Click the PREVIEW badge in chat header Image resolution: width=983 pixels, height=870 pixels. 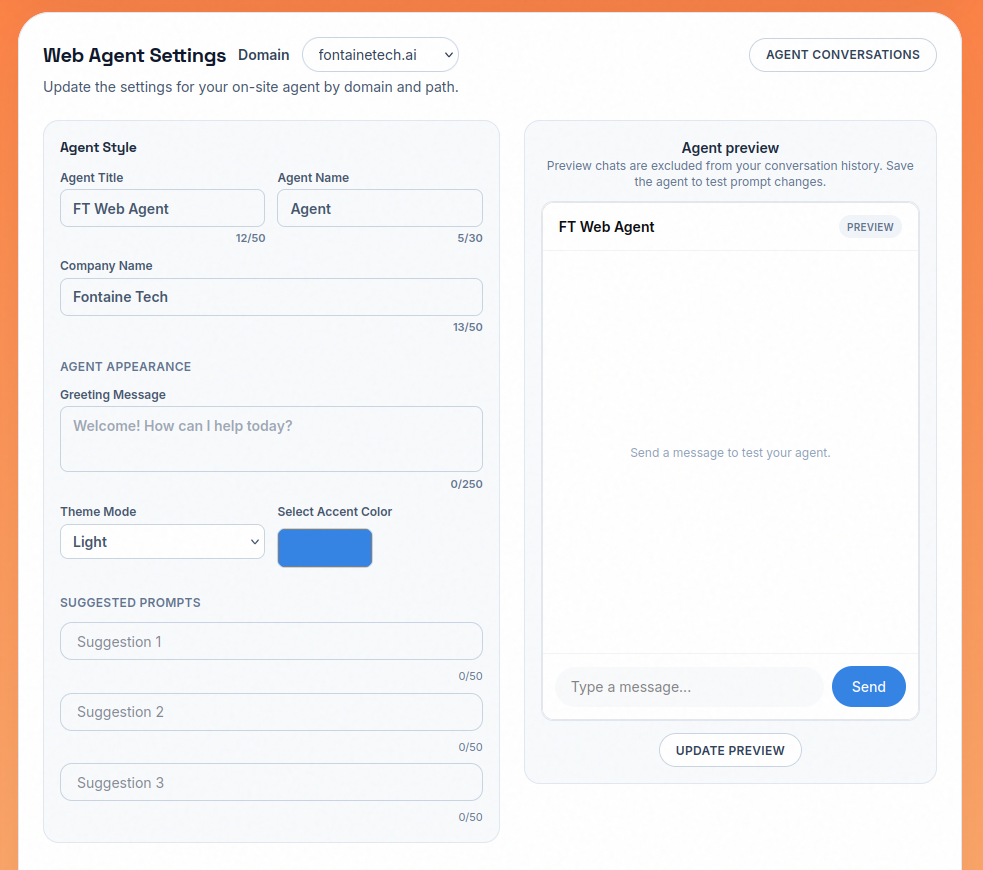coord(870,227)
